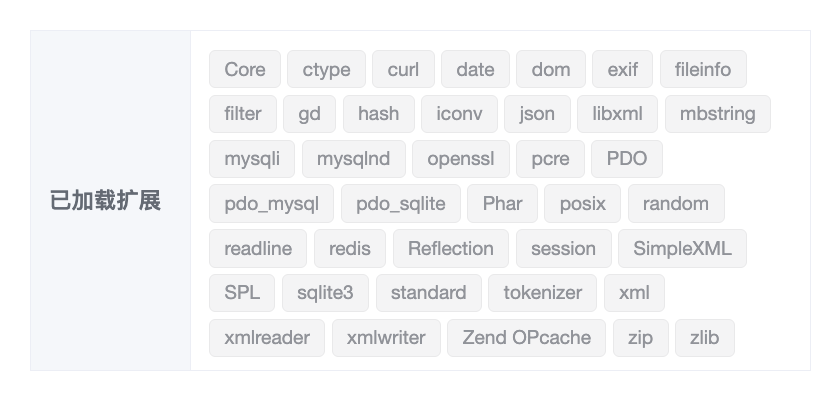Click the pdo_sqlite tag
This screenshot has height=398, width=838.
pos(401,204)
